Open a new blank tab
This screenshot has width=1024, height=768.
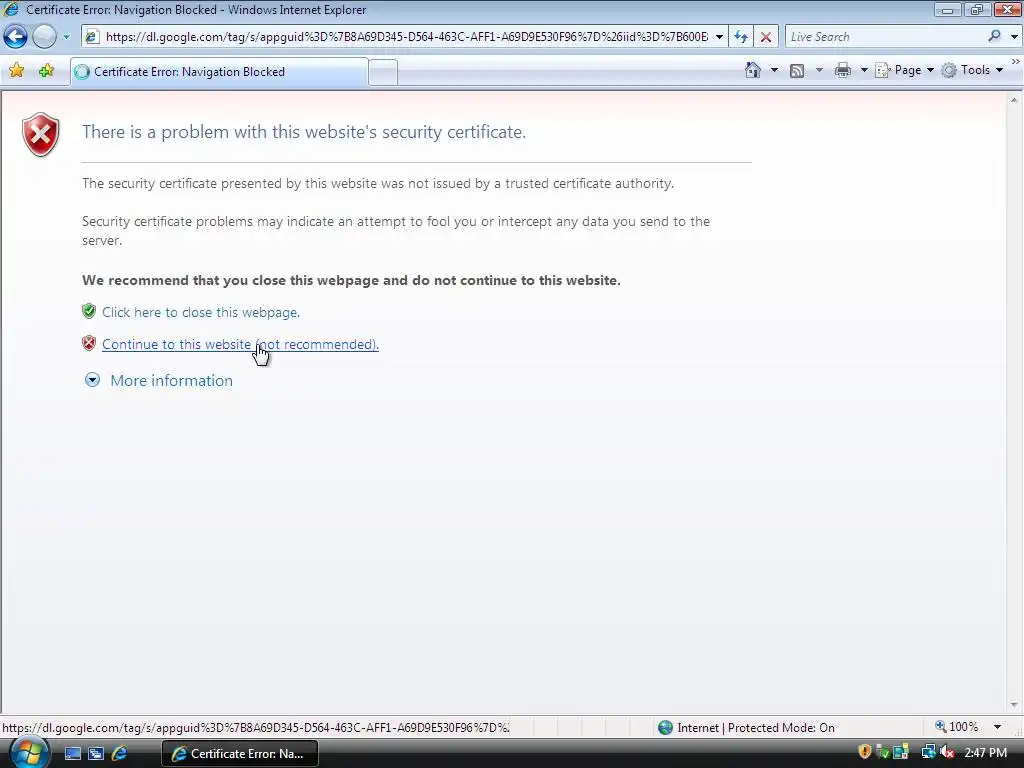click(383, 72)
